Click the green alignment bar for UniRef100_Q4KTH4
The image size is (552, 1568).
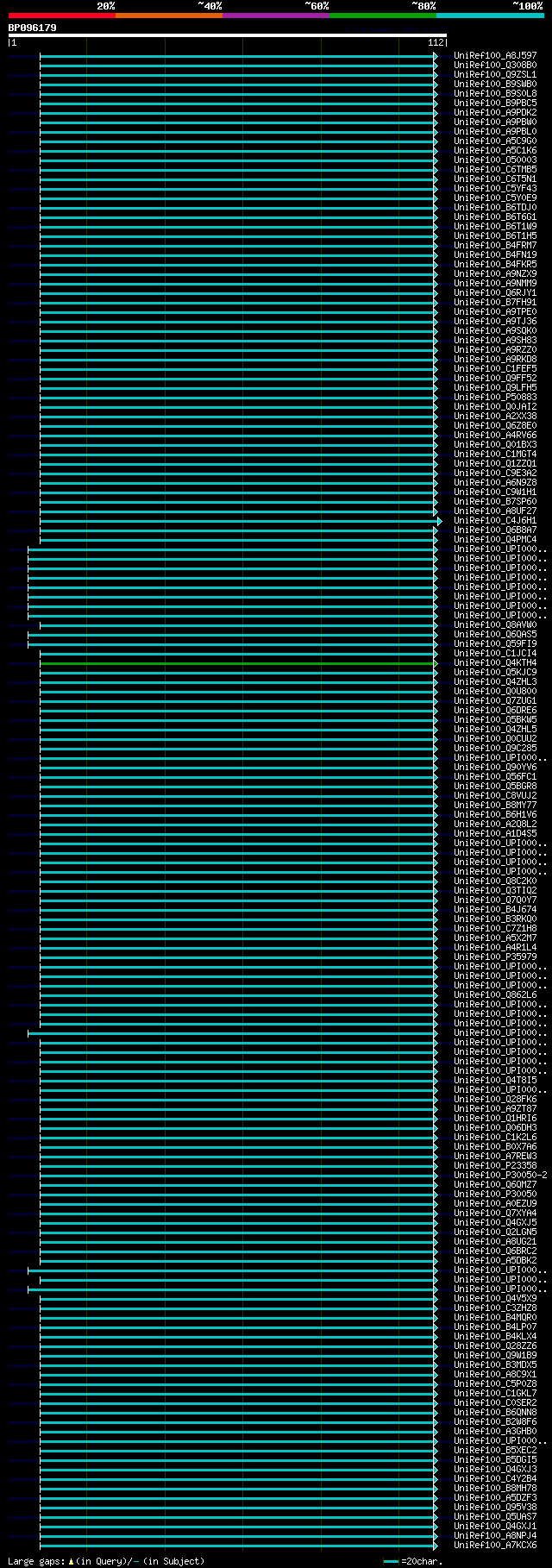point(237,663)
